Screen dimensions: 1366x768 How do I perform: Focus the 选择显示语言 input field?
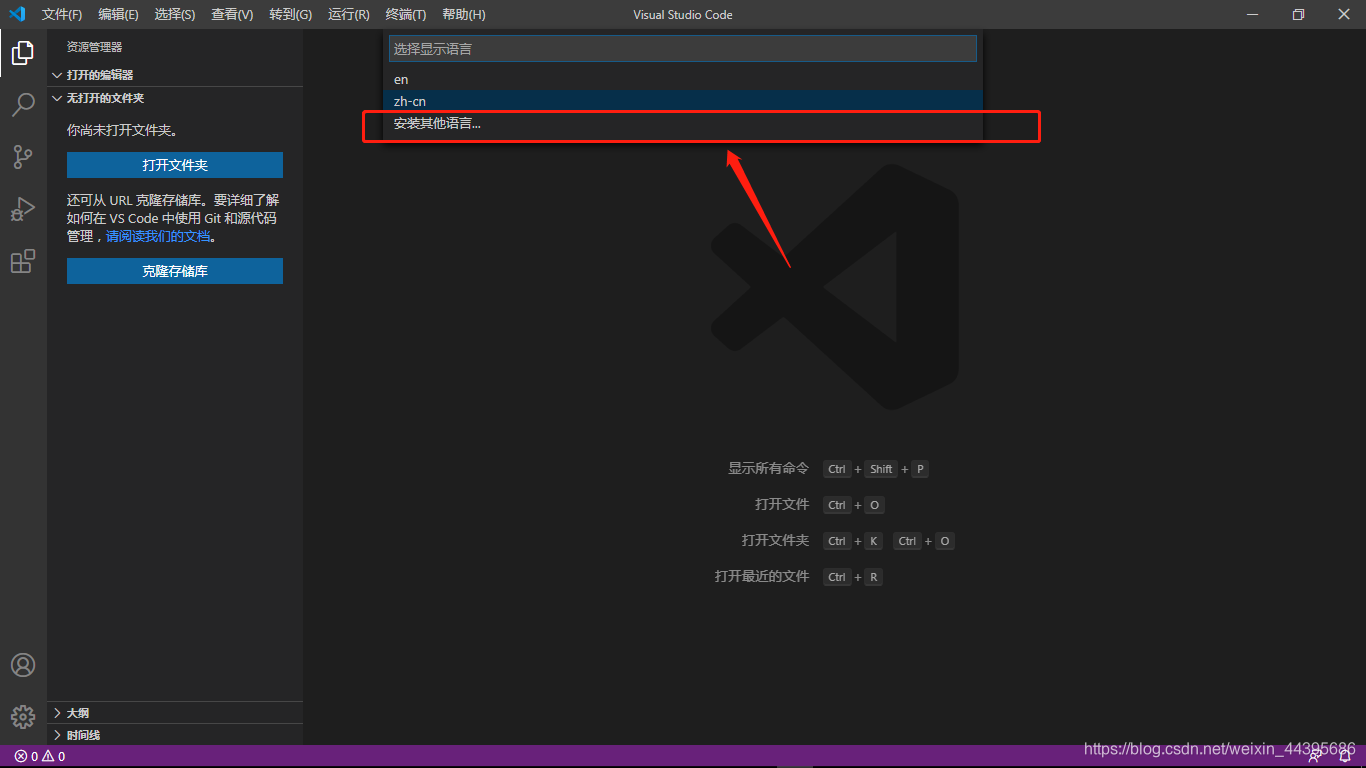pyautogui.click(x=683, y=48)
